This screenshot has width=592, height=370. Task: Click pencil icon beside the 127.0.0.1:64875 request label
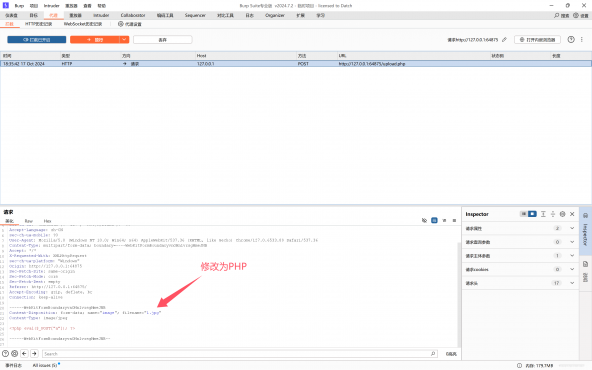[504, 40]
